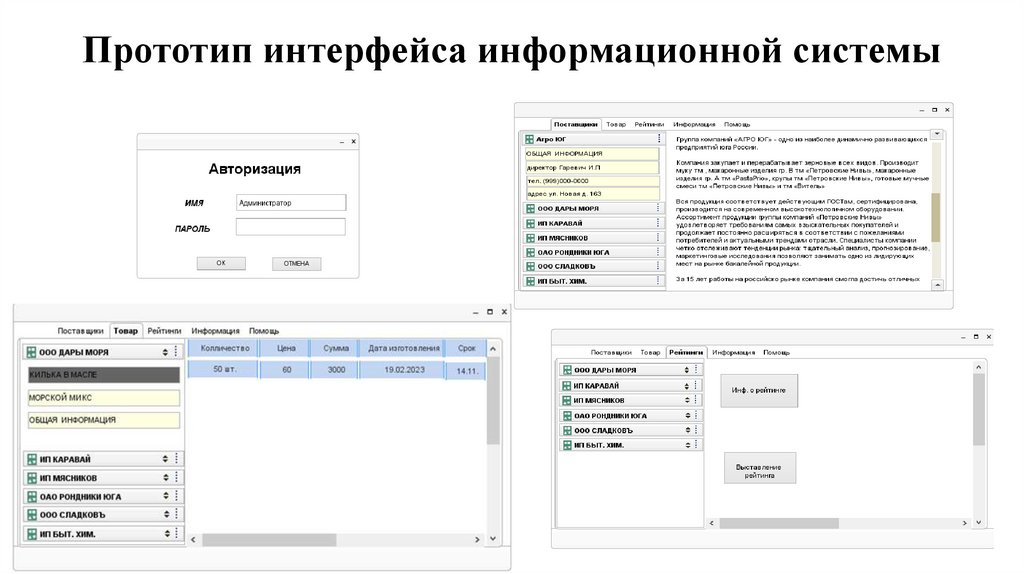Switch to Поставщики tab in the Товар window
The image size is (1024, 574).
pos(80,331)
